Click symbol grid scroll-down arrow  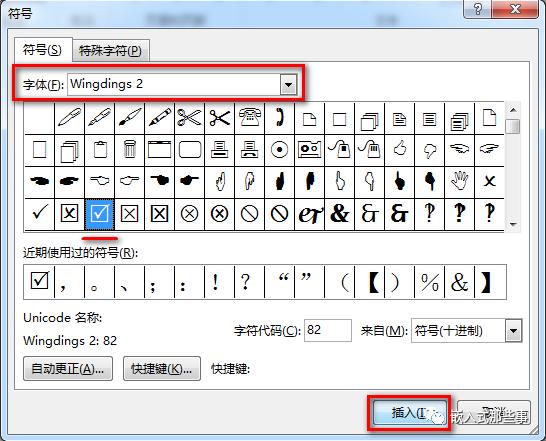[x=513, y=224]
